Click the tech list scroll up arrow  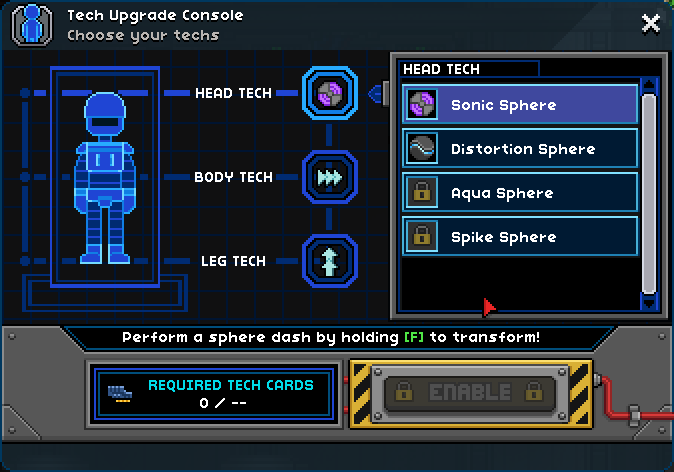(649, 85)
